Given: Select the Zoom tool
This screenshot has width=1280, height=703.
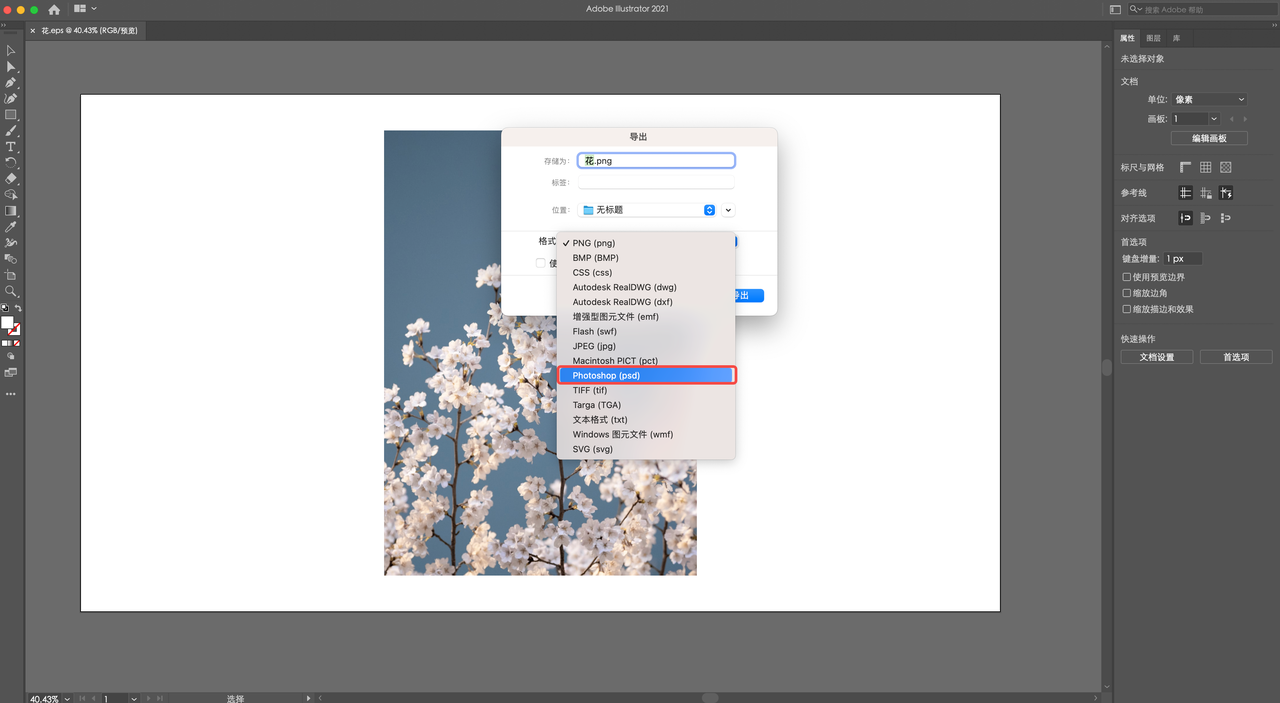Looking at the screenshot, I should 11,291.
